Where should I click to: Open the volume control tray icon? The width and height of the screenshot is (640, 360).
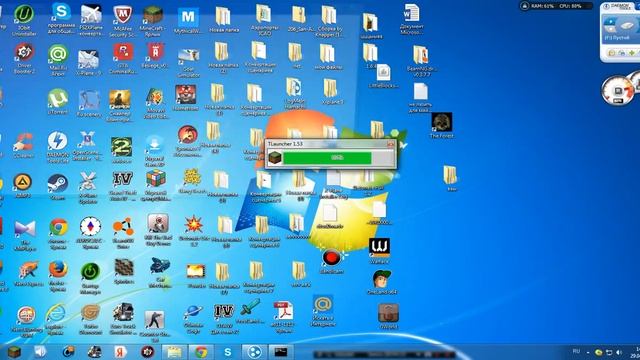click(619, 352)
